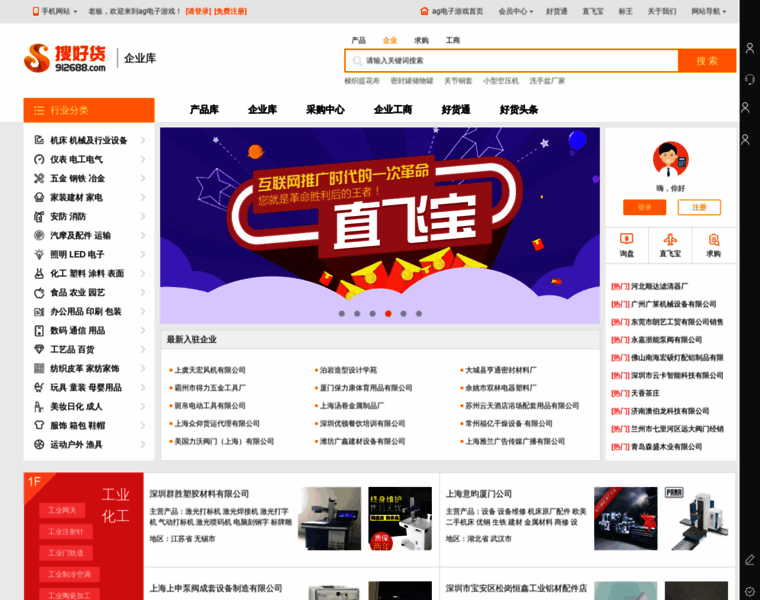
Task: Click the 注册 button under avatar
Action: [699, 207]
